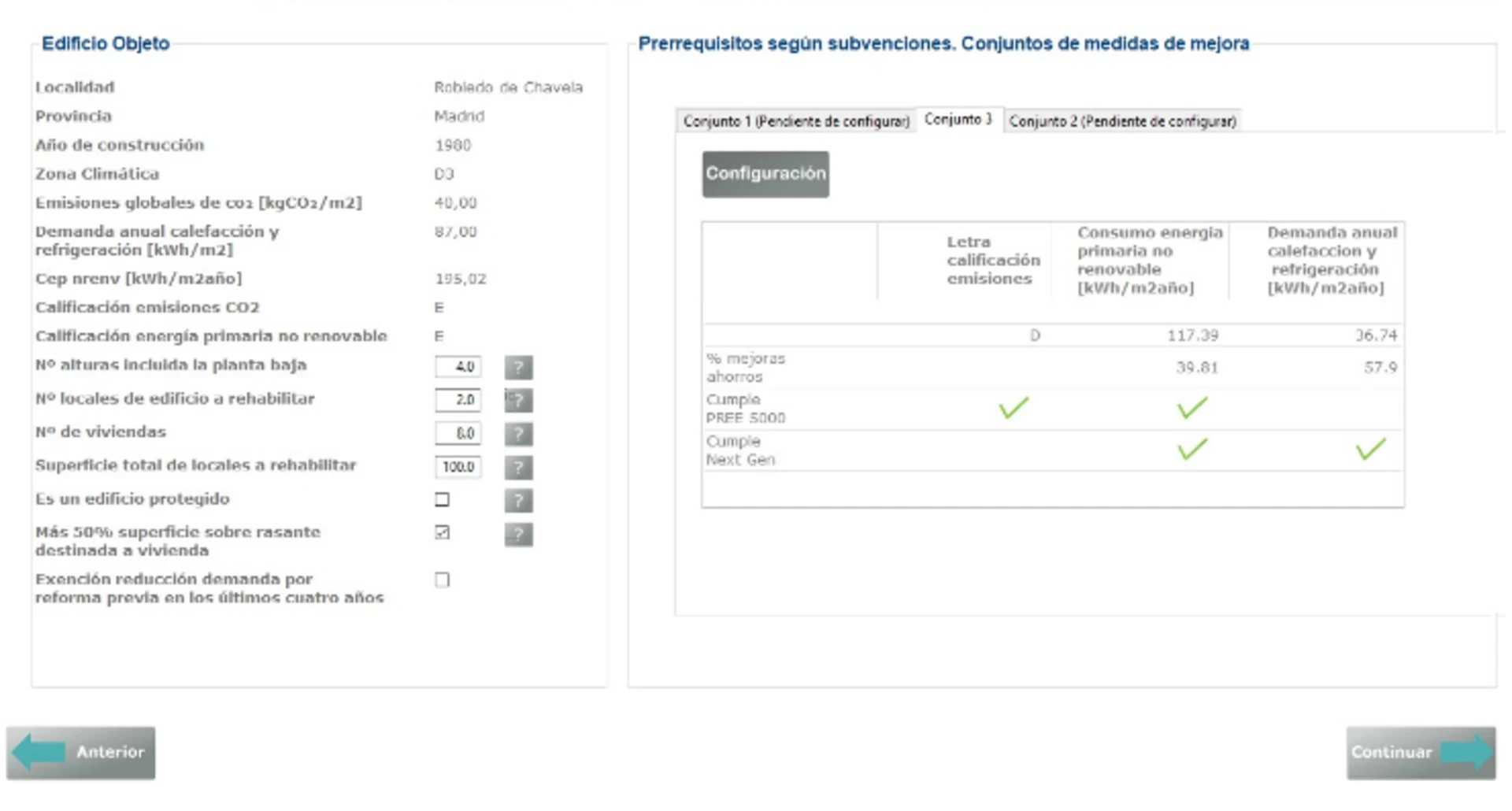Click Superficie total de locales input
Screen dimensions: 1512x811
click(x=458, y=467)
